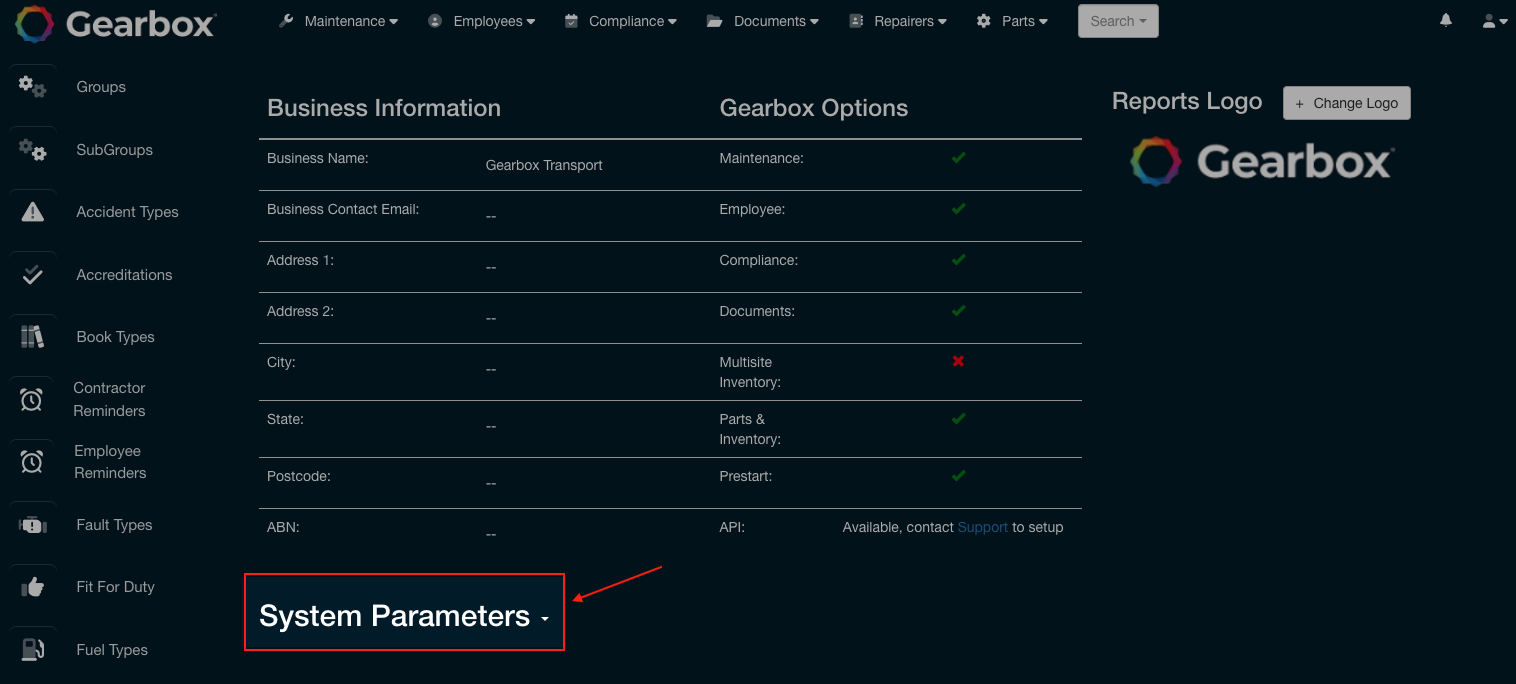1516x684 pixels.
Task: Click the Parts & Inventory green check
Action: click(x=958, y=418)
